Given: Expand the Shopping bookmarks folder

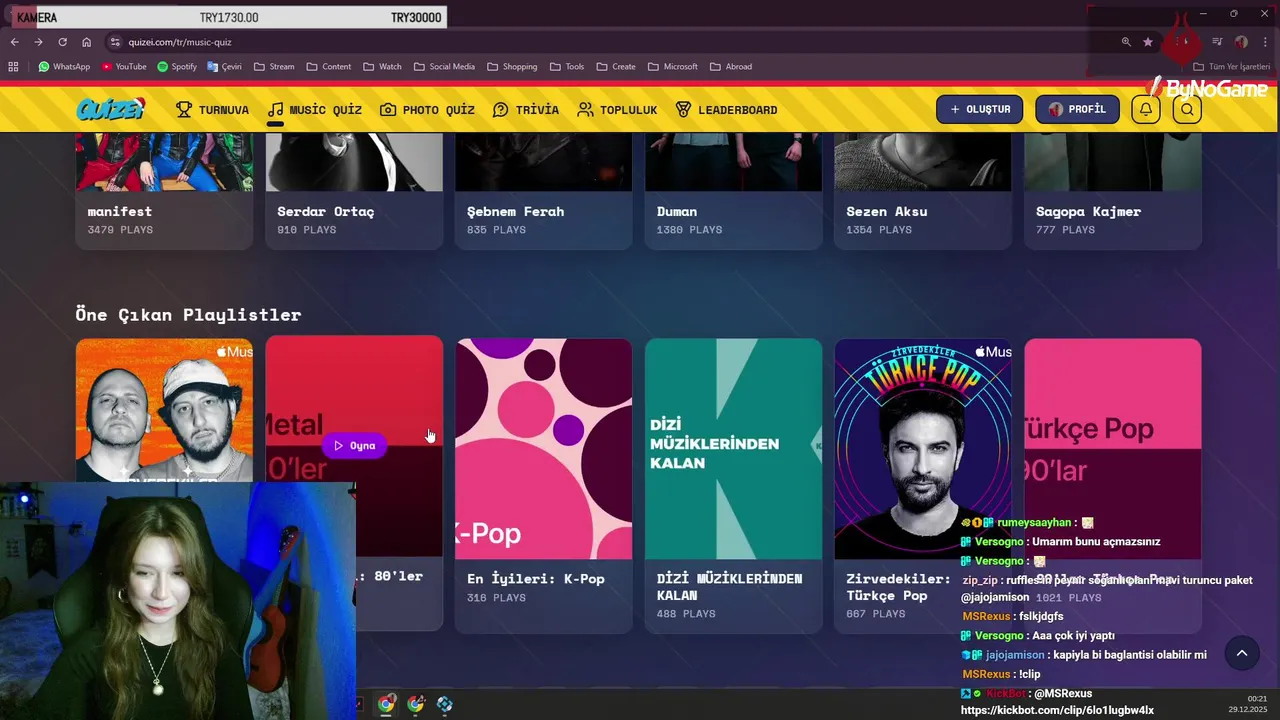Looking at the screenshot, I should (x=512, y=67).
